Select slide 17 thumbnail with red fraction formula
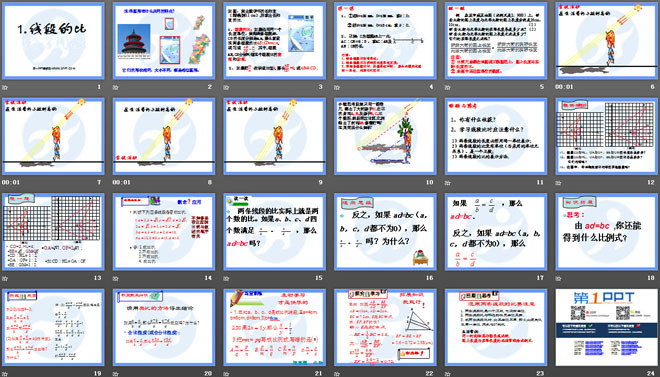 pos(496,232)
